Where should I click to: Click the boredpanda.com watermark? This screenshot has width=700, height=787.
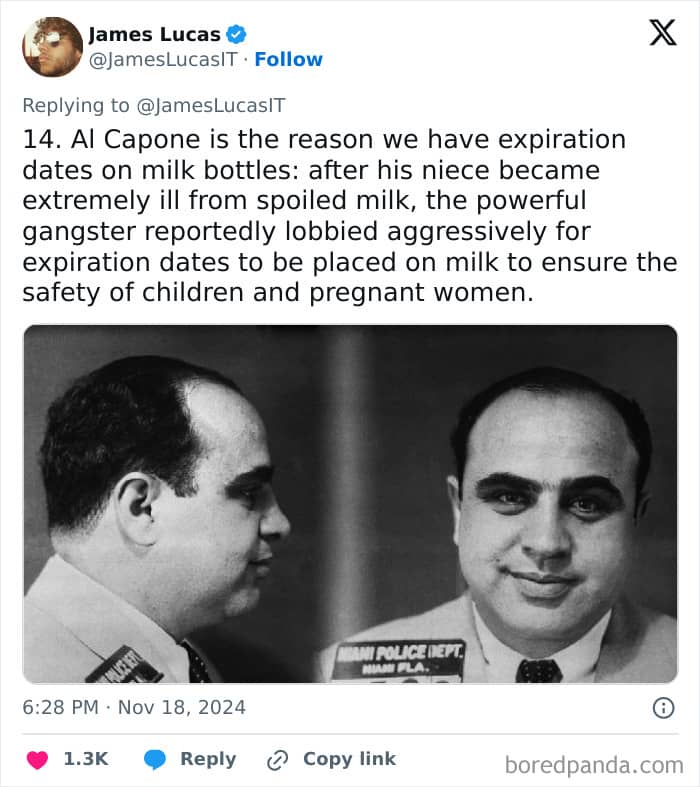pyautogui.click(x=593, y=765)
